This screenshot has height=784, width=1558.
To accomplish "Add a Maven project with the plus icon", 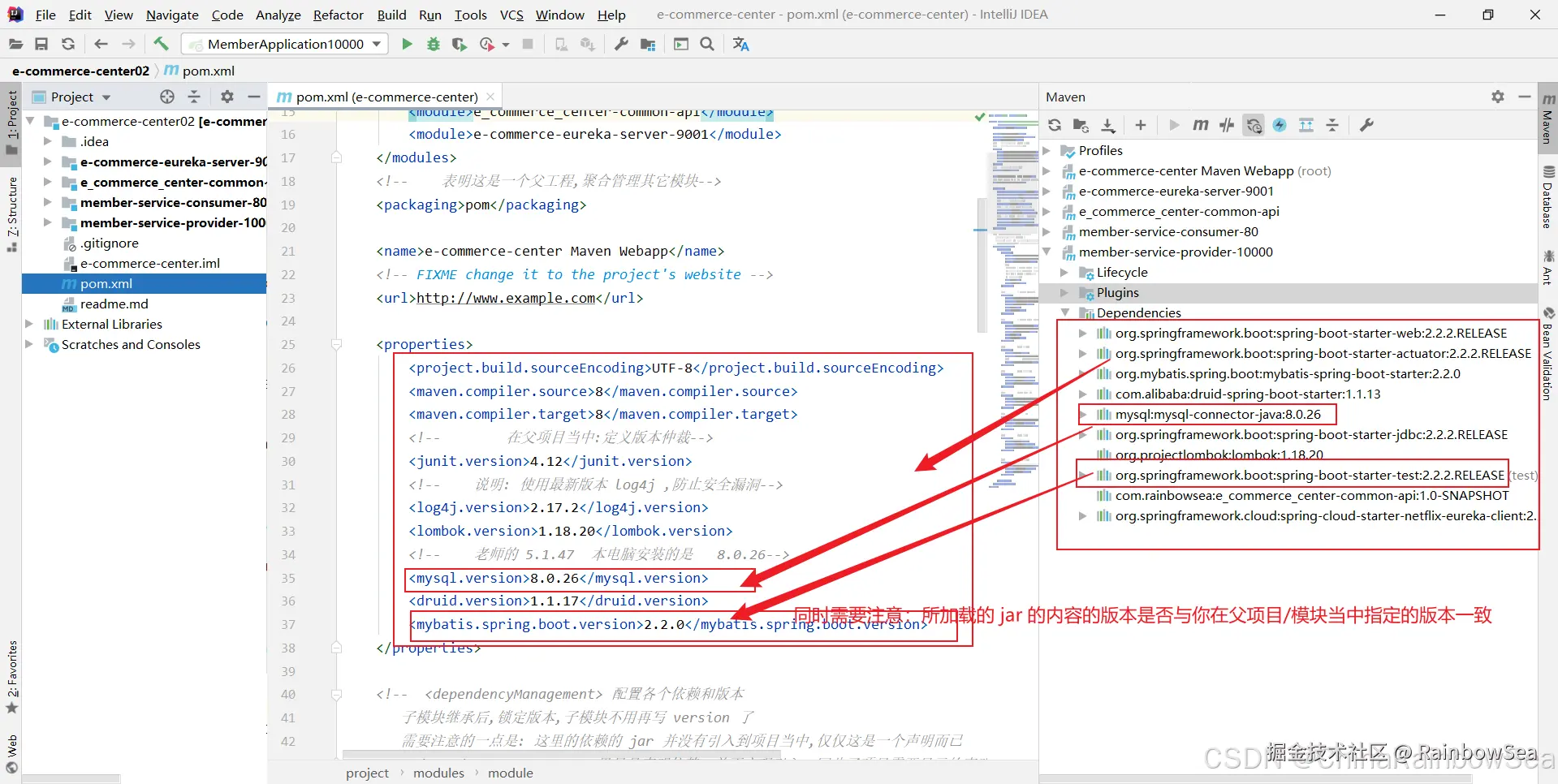I will click(1141, 125).
